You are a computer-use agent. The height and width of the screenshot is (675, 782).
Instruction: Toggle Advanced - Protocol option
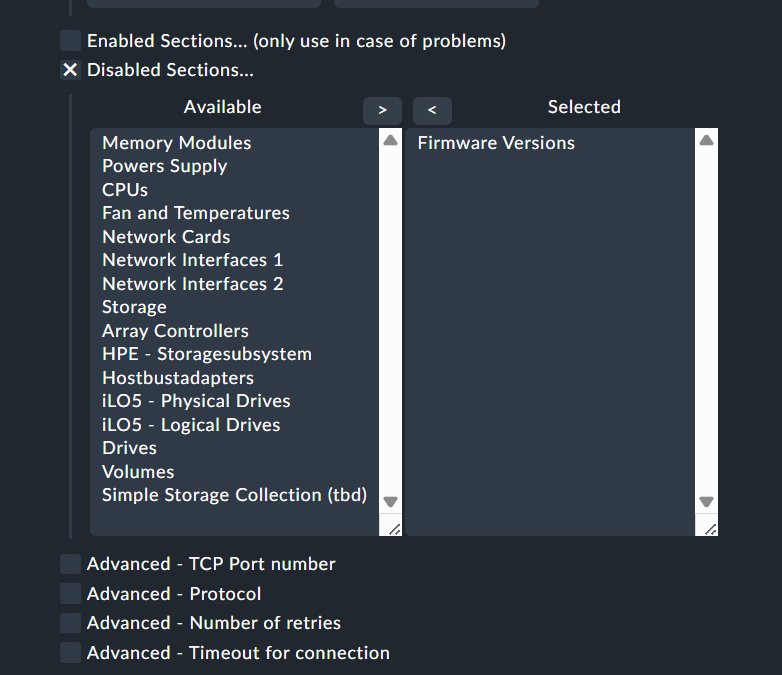[x=70, y=594]
